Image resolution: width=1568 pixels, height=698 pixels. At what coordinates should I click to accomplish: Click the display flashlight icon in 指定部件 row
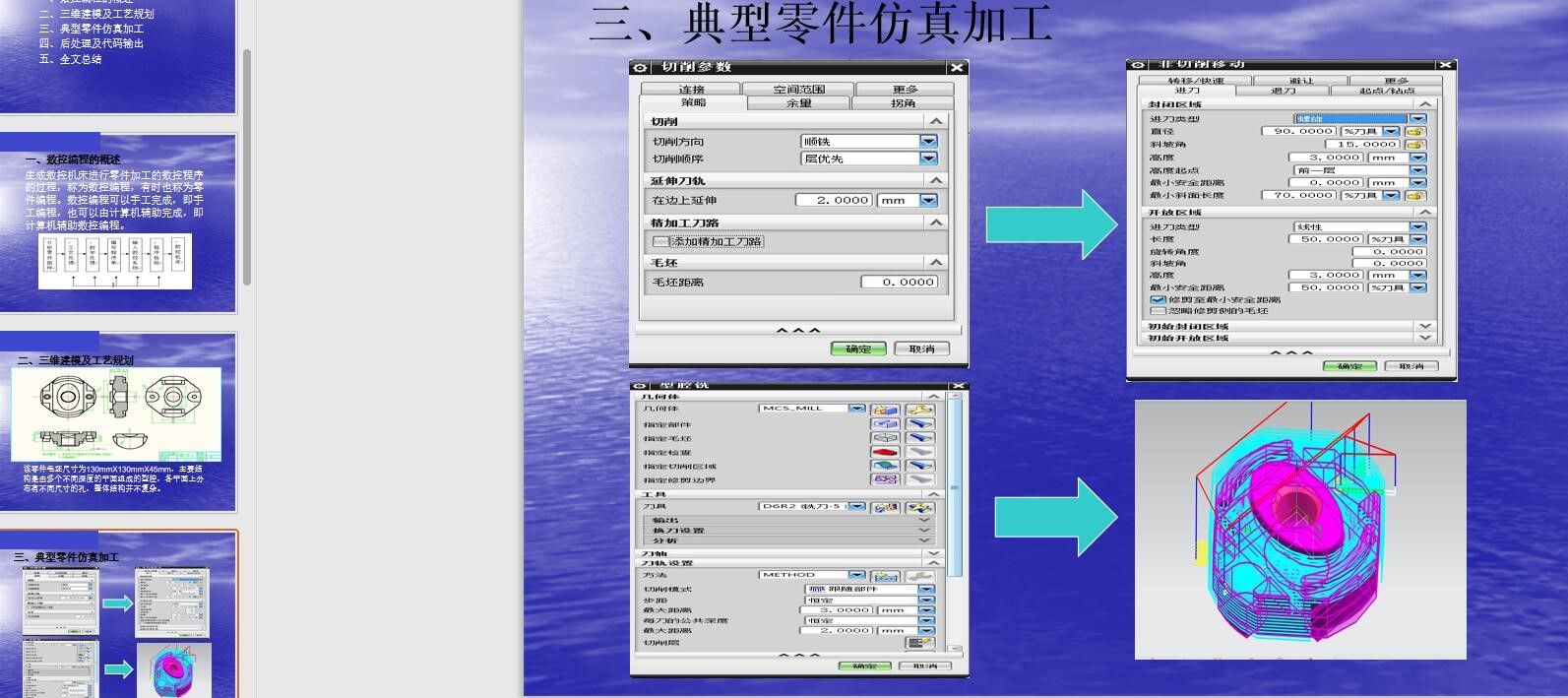pos(919,424)
